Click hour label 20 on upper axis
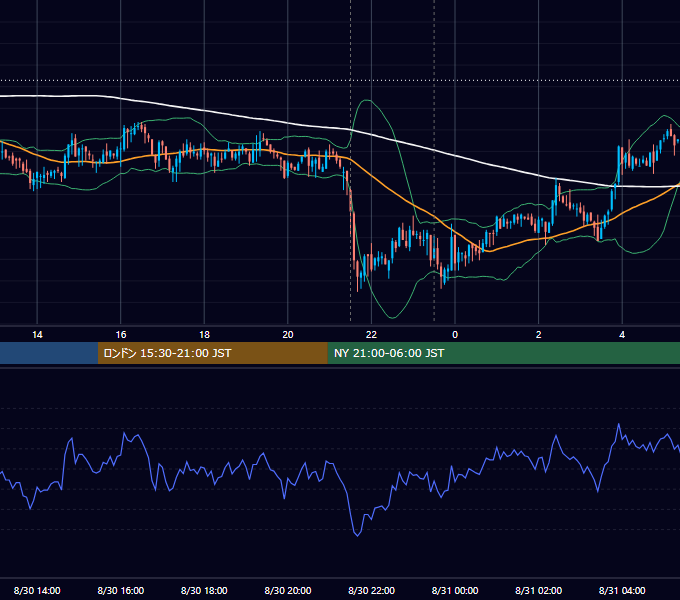 pyautogui.click(x=288, y=335)
